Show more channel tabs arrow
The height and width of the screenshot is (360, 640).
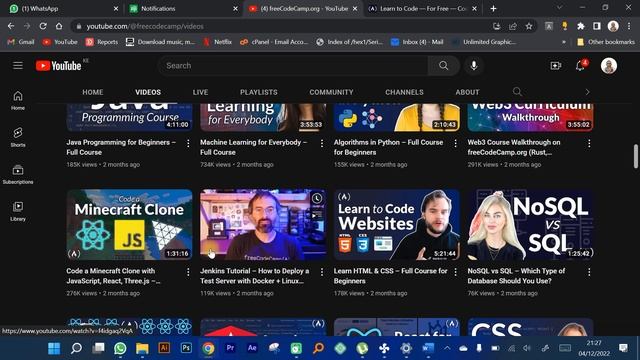587,92
